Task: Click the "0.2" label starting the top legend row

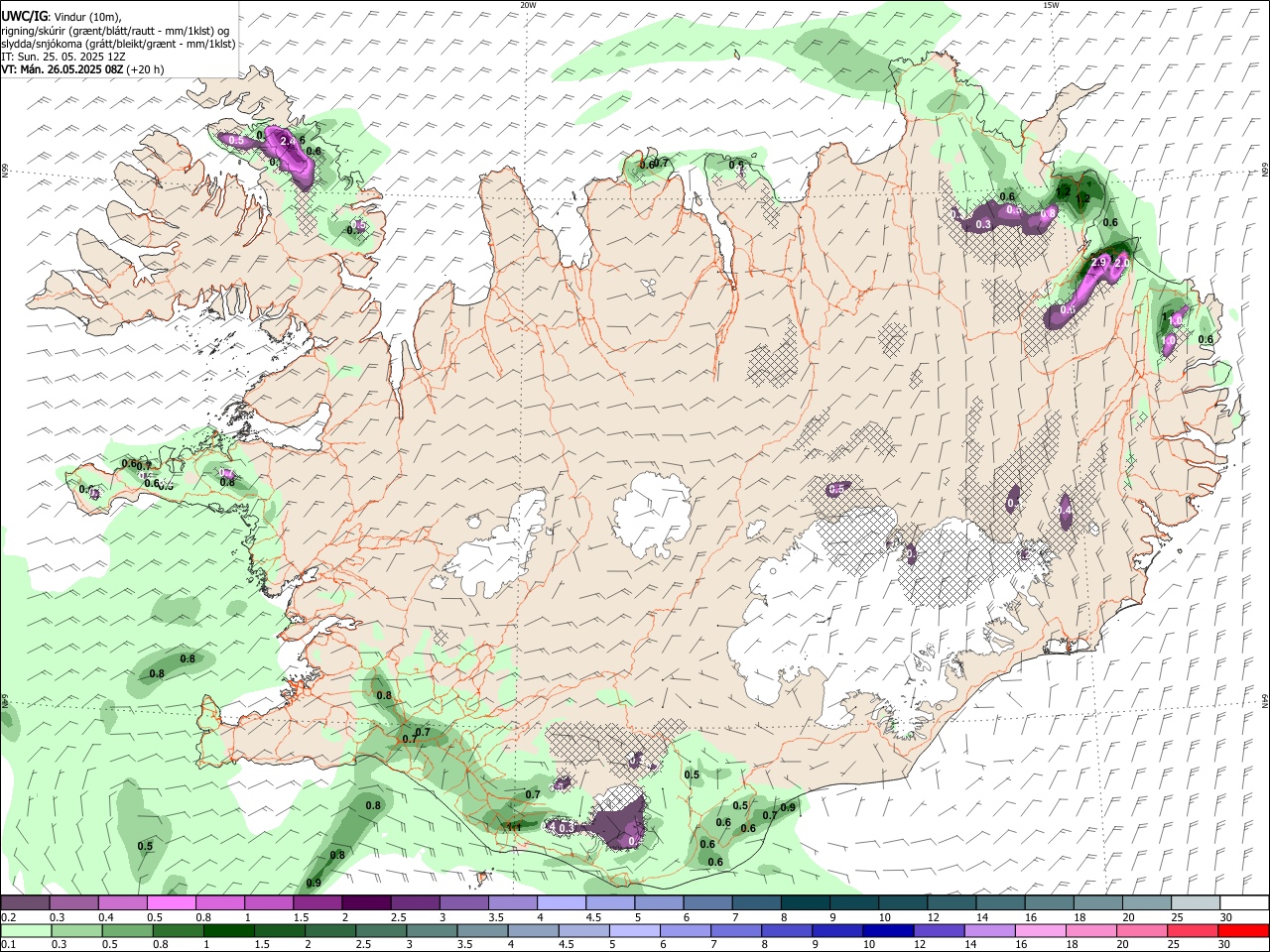Action: point(8,918)
